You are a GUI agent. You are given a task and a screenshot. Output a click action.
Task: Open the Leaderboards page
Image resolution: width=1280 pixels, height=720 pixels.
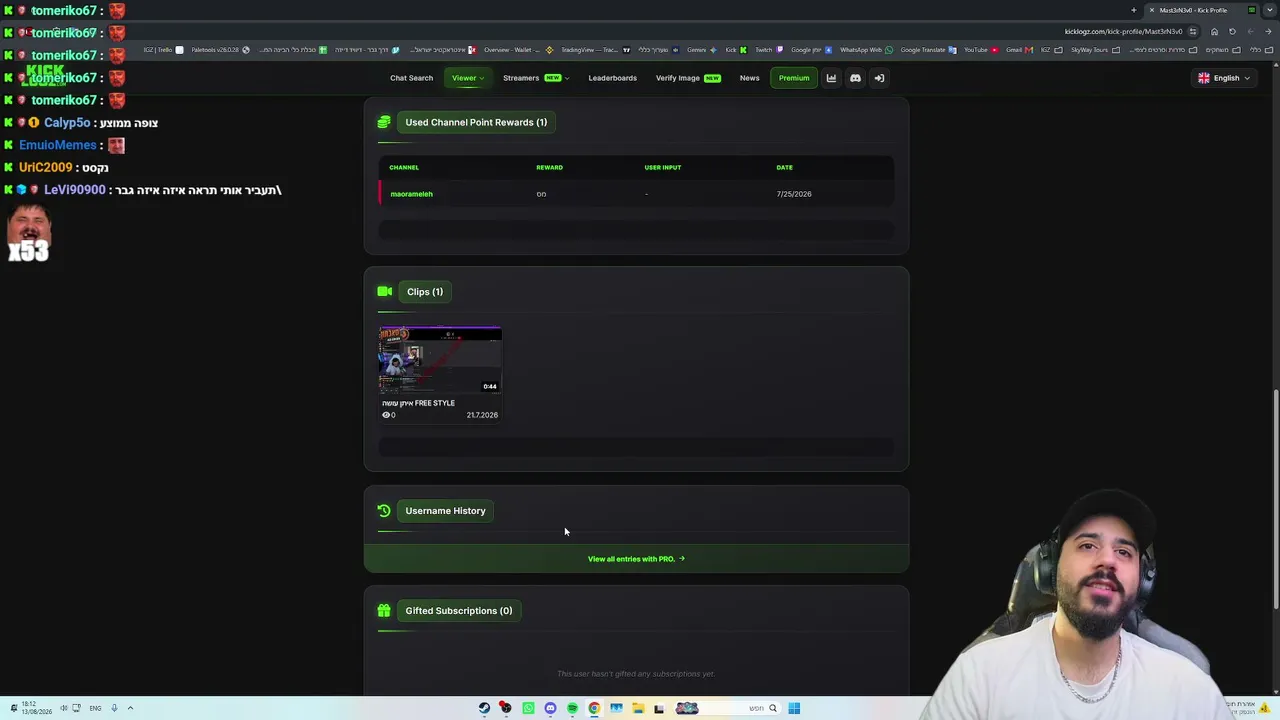coord(612,78)
